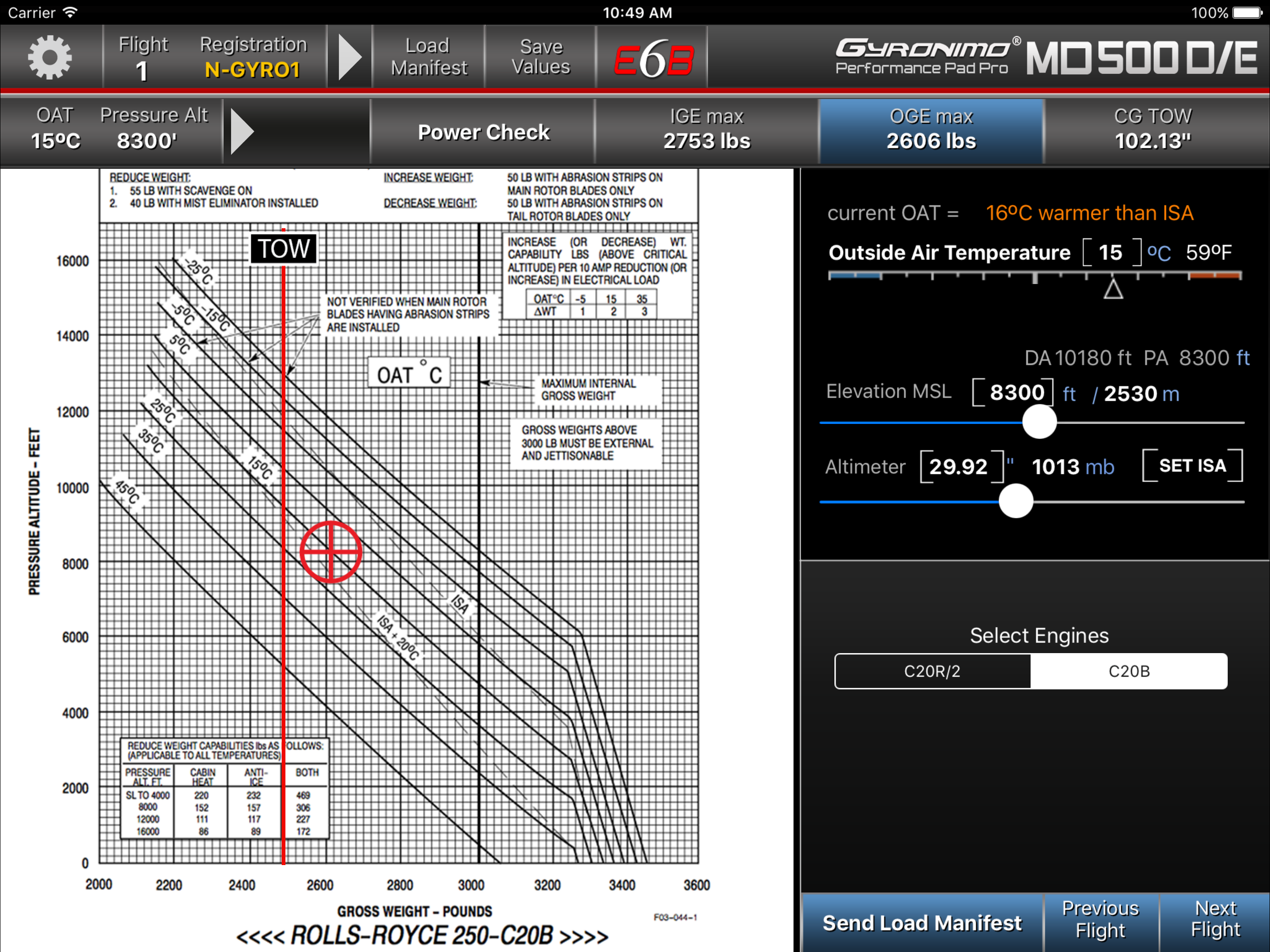The height and width of the screenshot is (952, 1270).
Task: Tap Send Load Manifest
Action: point(922,923)
